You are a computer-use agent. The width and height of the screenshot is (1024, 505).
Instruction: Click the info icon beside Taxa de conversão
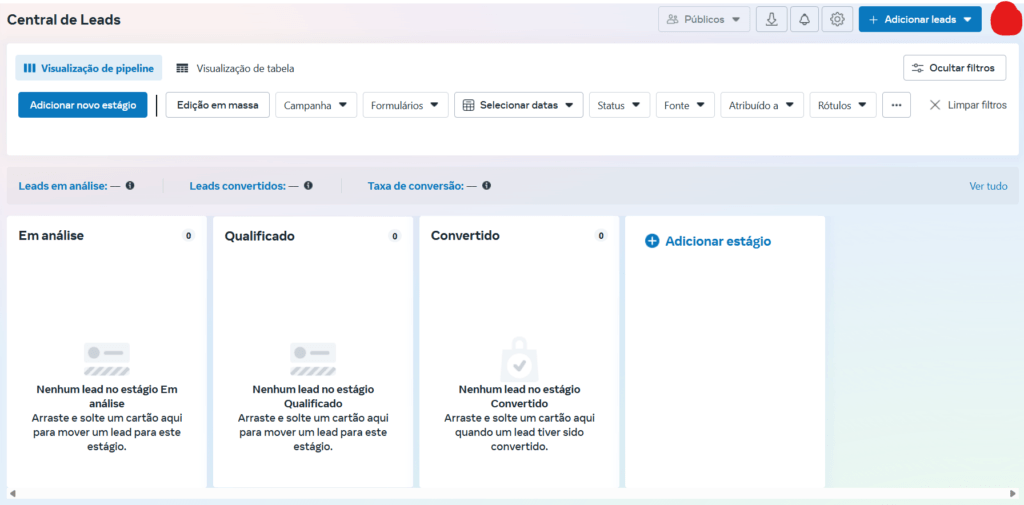point(487,186)
